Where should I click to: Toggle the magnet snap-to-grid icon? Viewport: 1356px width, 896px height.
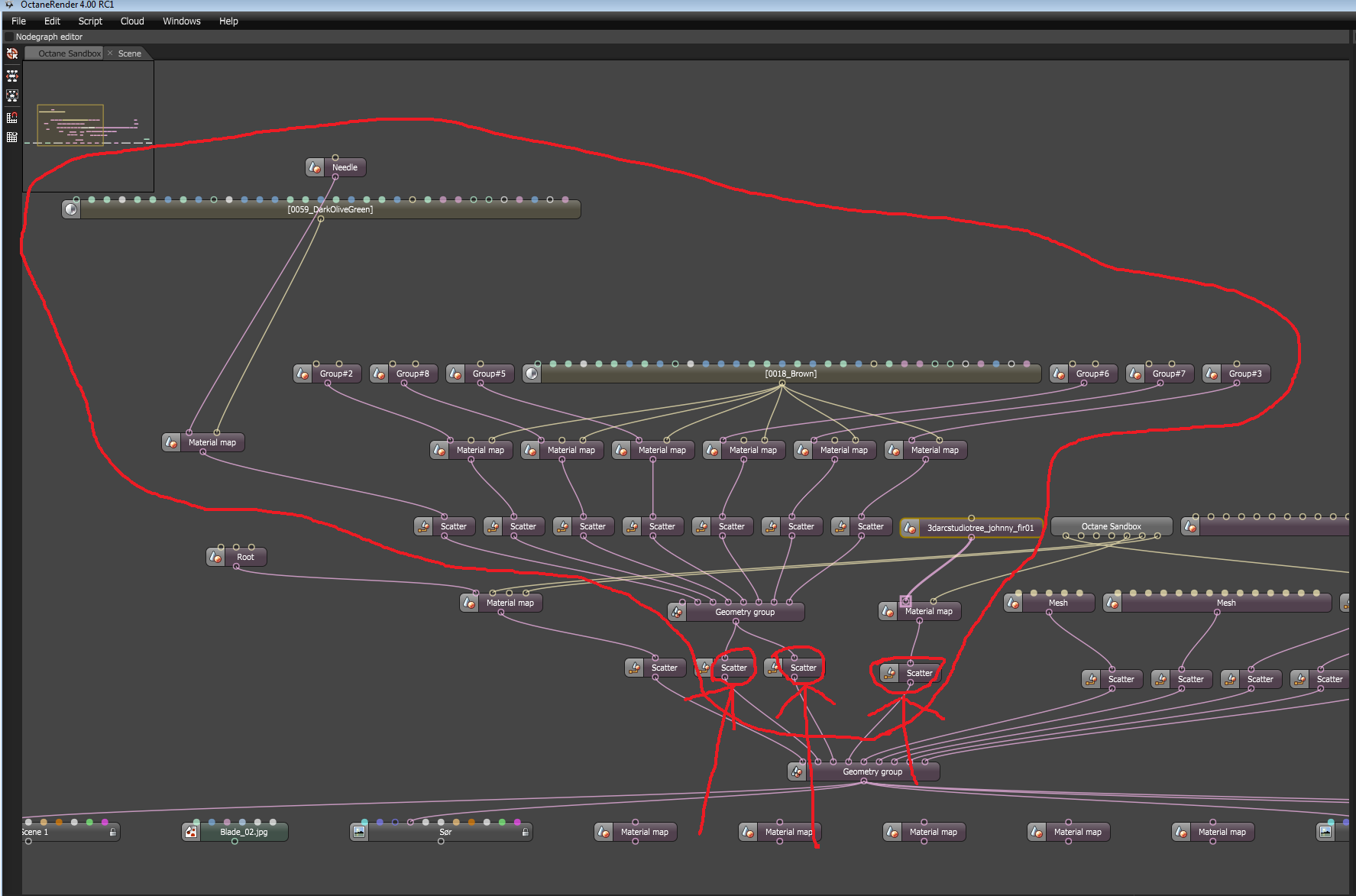point(12,118)
